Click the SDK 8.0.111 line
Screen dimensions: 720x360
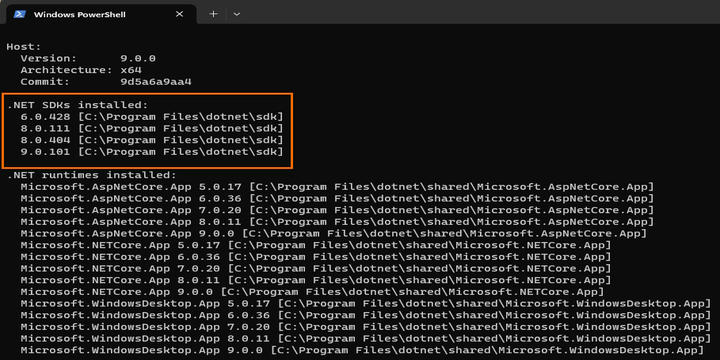[x=152, y=129]
